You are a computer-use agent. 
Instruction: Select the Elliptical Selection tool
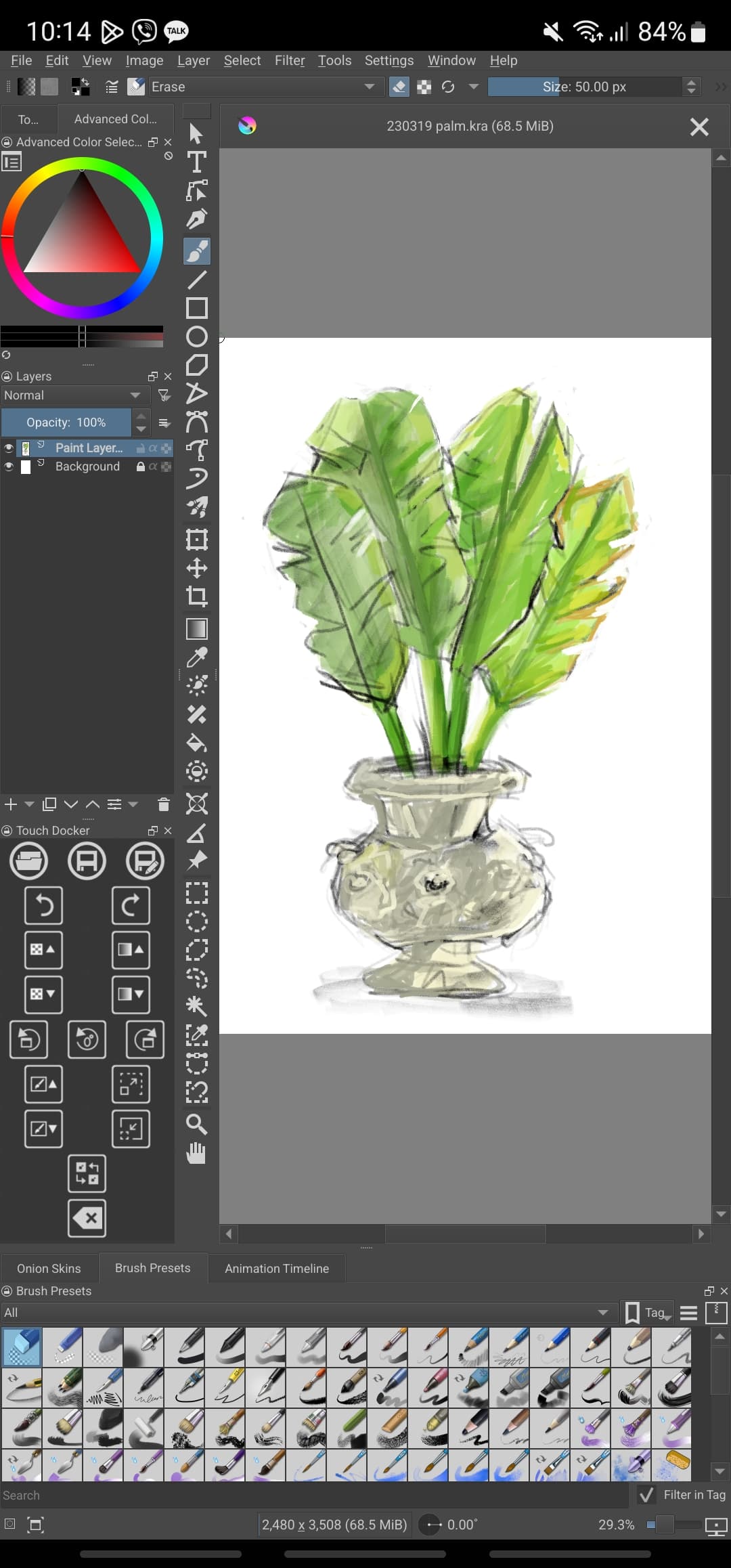click(x=196, y=921)
